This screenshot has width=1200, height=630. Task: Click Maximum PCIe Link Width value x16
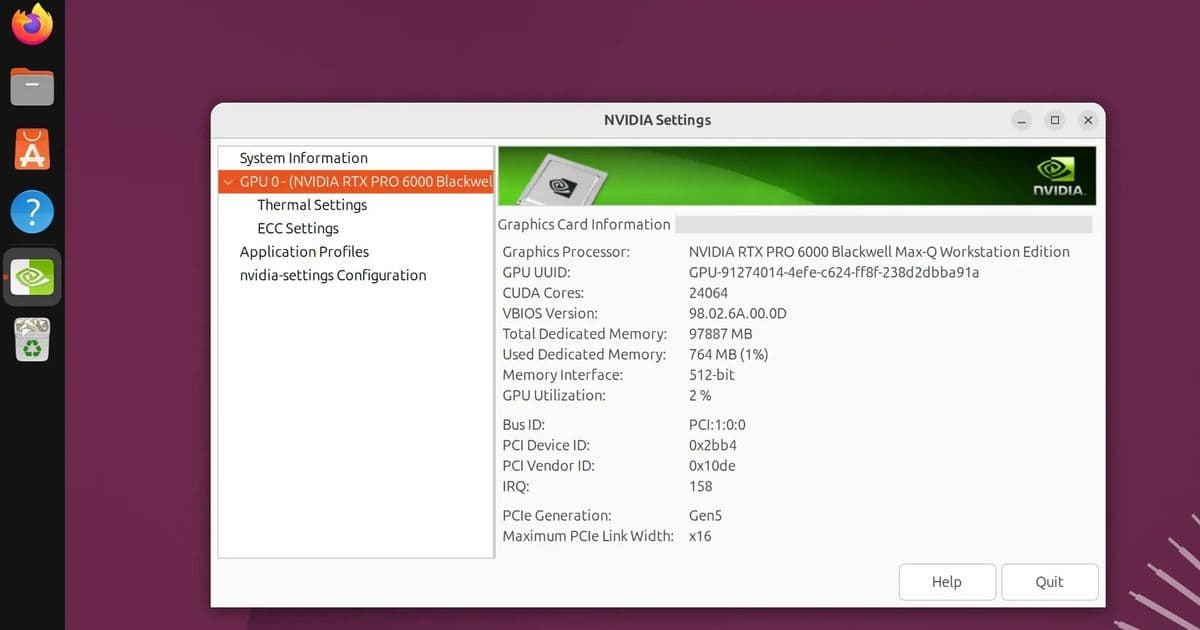pos(700,536)
